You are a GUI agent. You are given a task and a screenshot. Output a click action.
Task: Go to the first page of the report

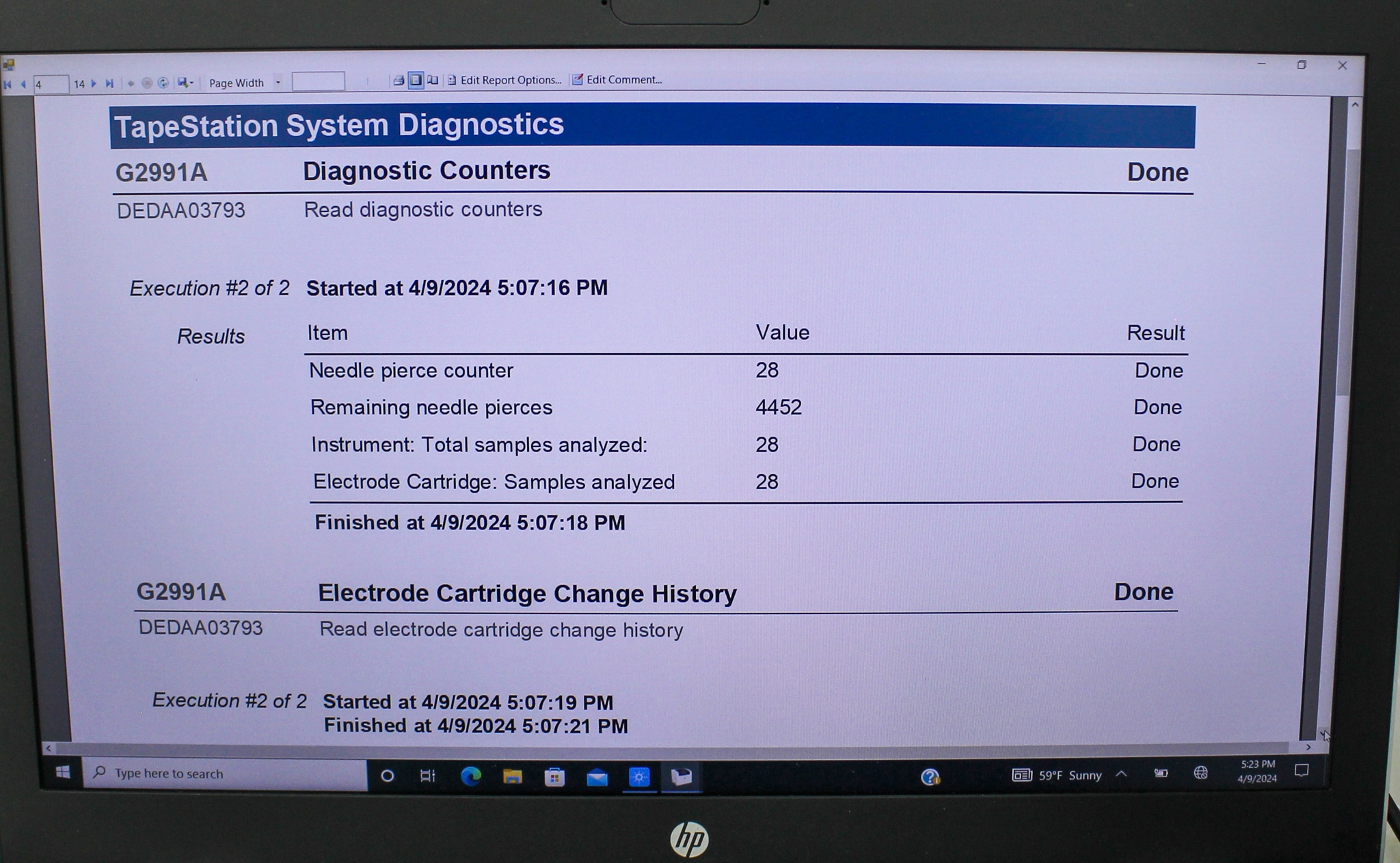point(8,83)
